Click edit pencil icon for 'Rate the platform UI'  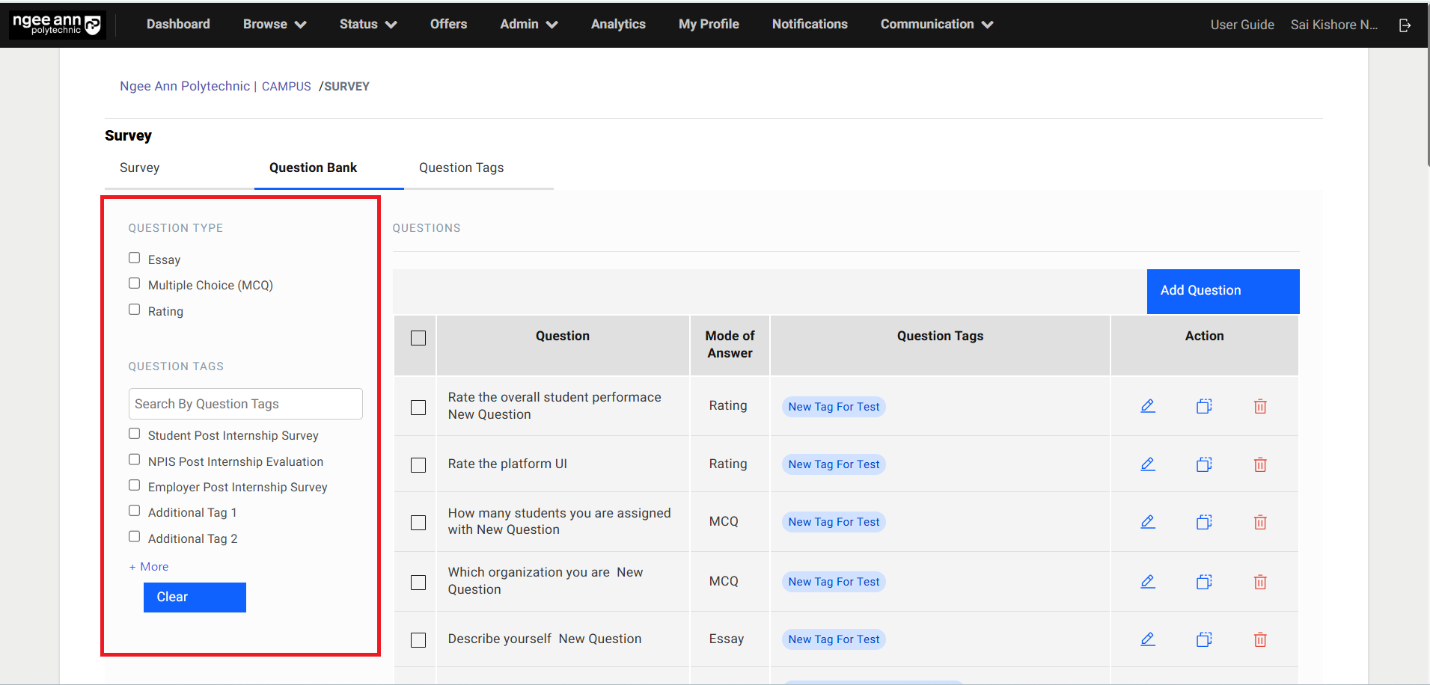coord(1147,464)
